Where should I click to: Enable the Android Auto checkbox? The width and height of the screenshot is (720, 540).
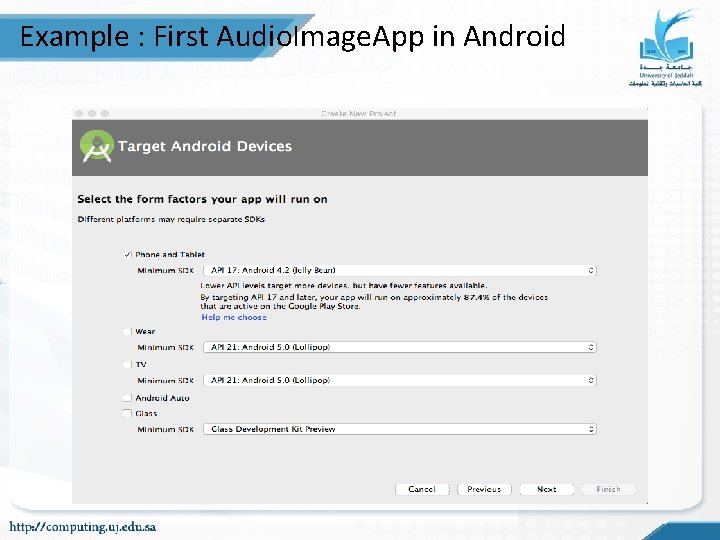[127, 398]
